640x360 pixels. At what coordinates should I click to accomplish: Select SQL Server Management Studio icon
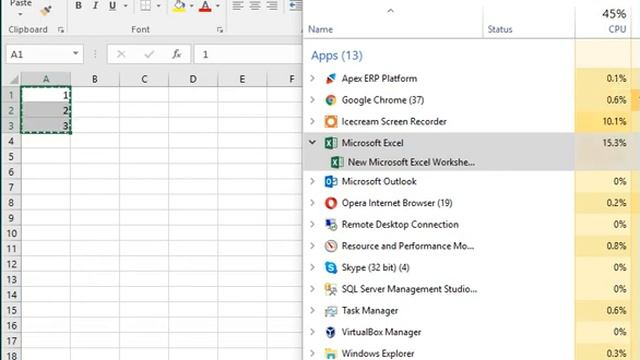coord(331,289)
